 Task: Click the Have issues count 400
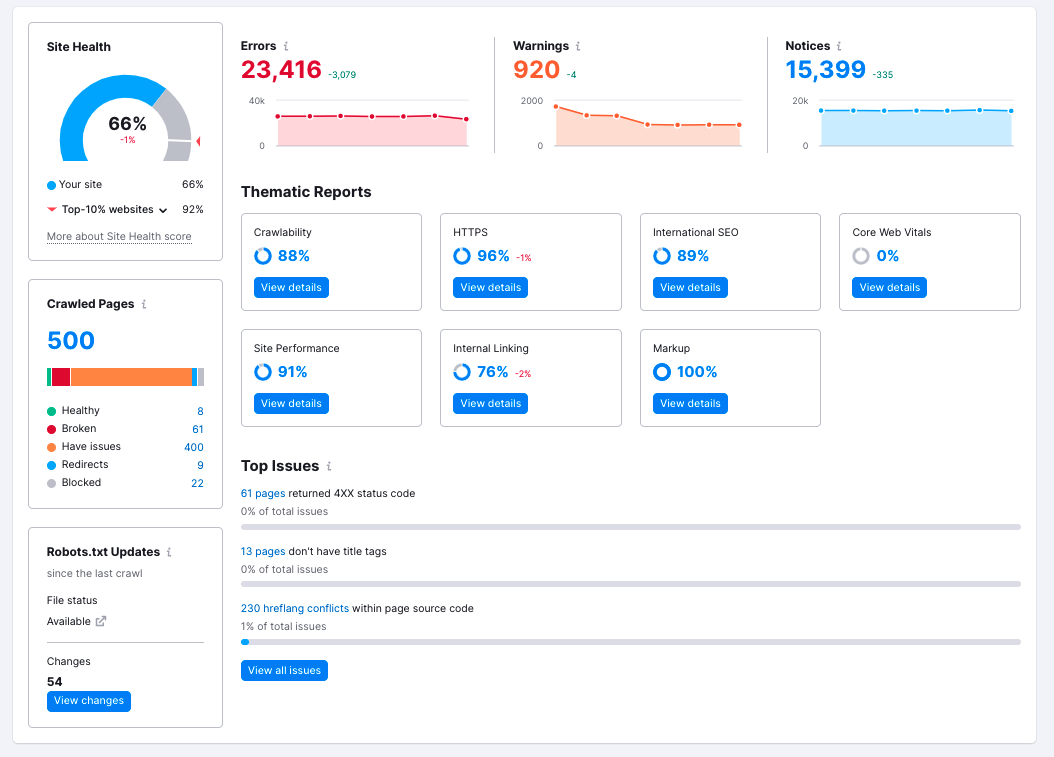coord(193,447)
